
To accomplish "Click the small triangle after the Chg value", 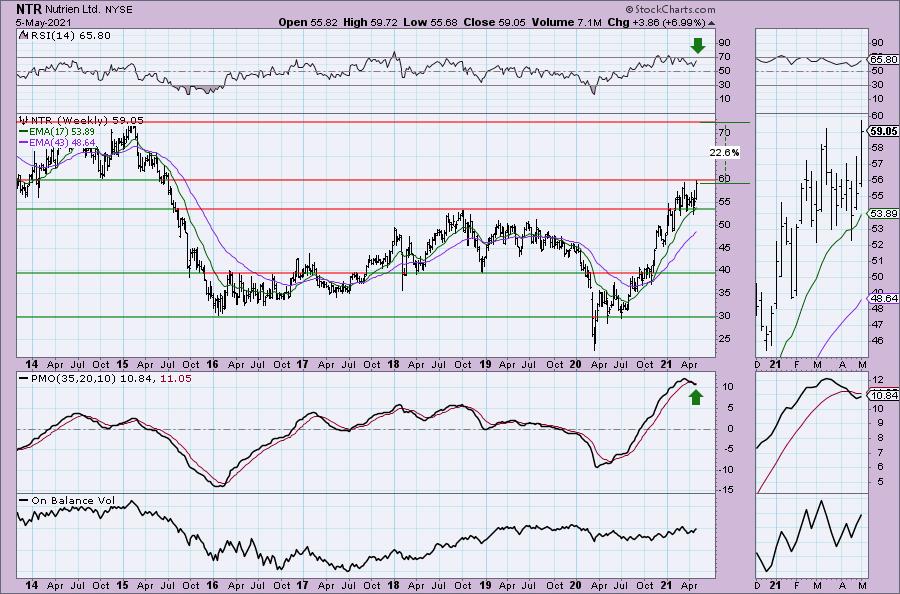I will pos(712,23).
